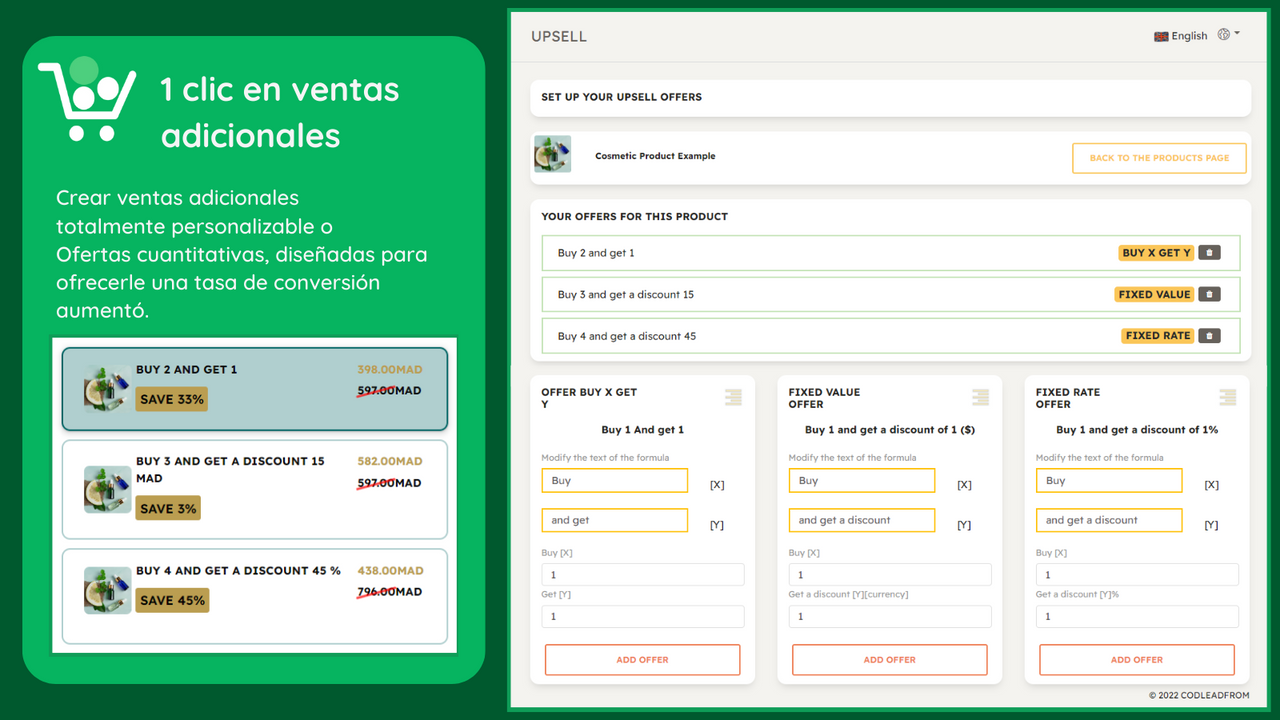Delete the Buy 3 discount 15 offer
Viewport: 1280px width, 720px height.
(x=1209, y=294)
